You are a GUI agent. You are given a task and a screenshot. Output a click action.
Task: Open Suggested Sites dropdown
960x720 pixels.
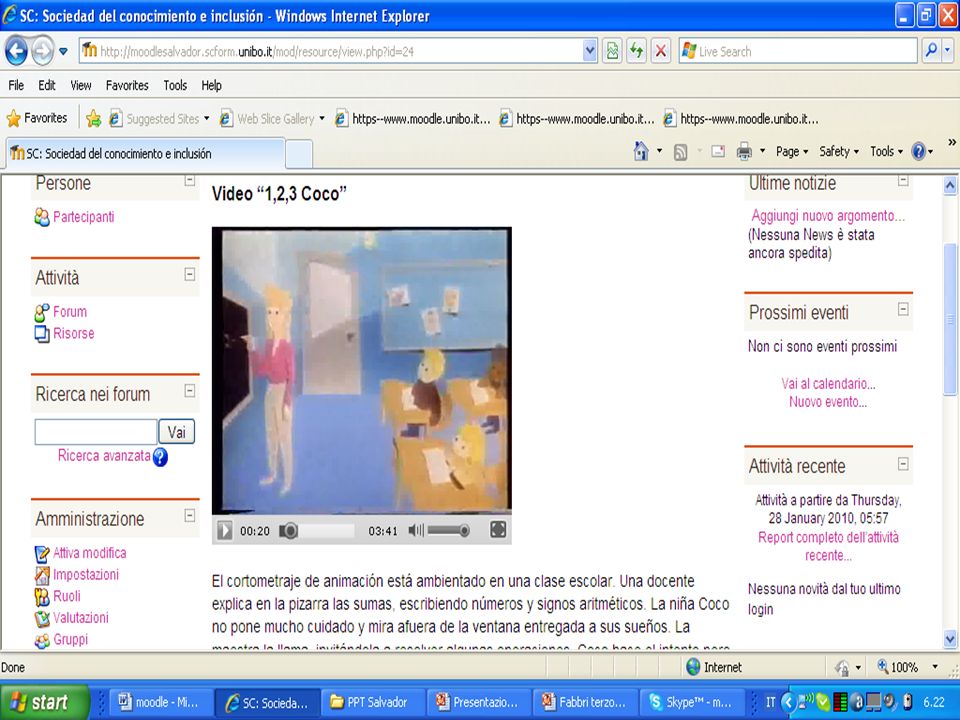[159, 119]
